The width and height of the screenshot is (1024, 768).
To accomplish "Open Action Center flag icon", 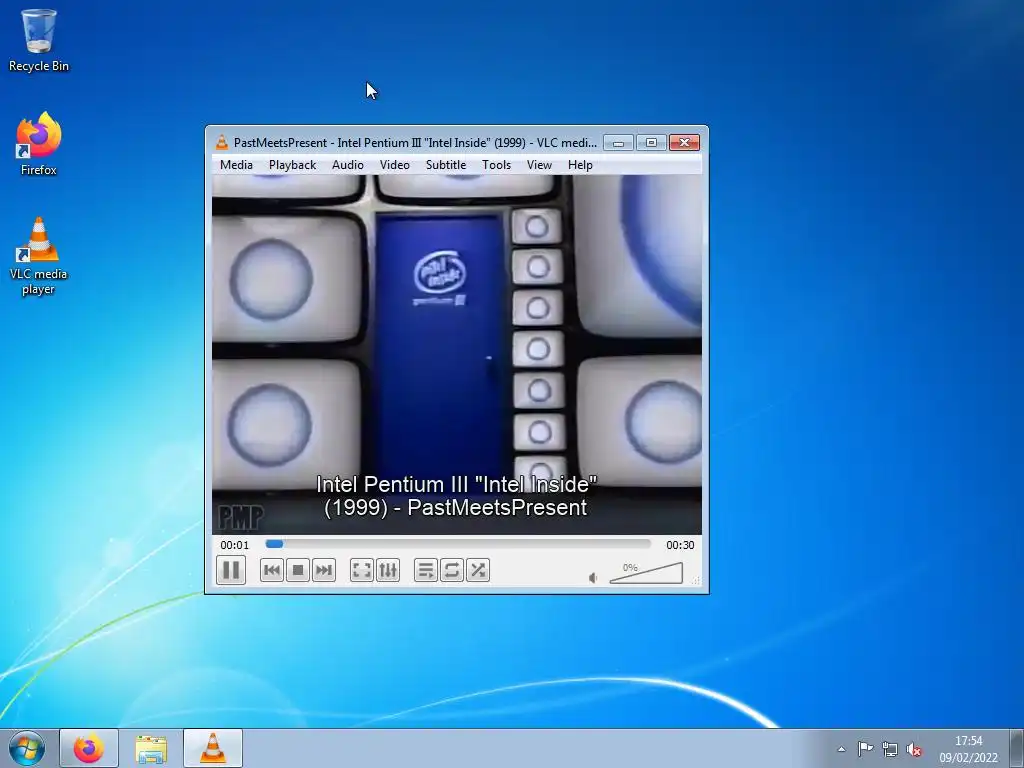I will 865,748.
